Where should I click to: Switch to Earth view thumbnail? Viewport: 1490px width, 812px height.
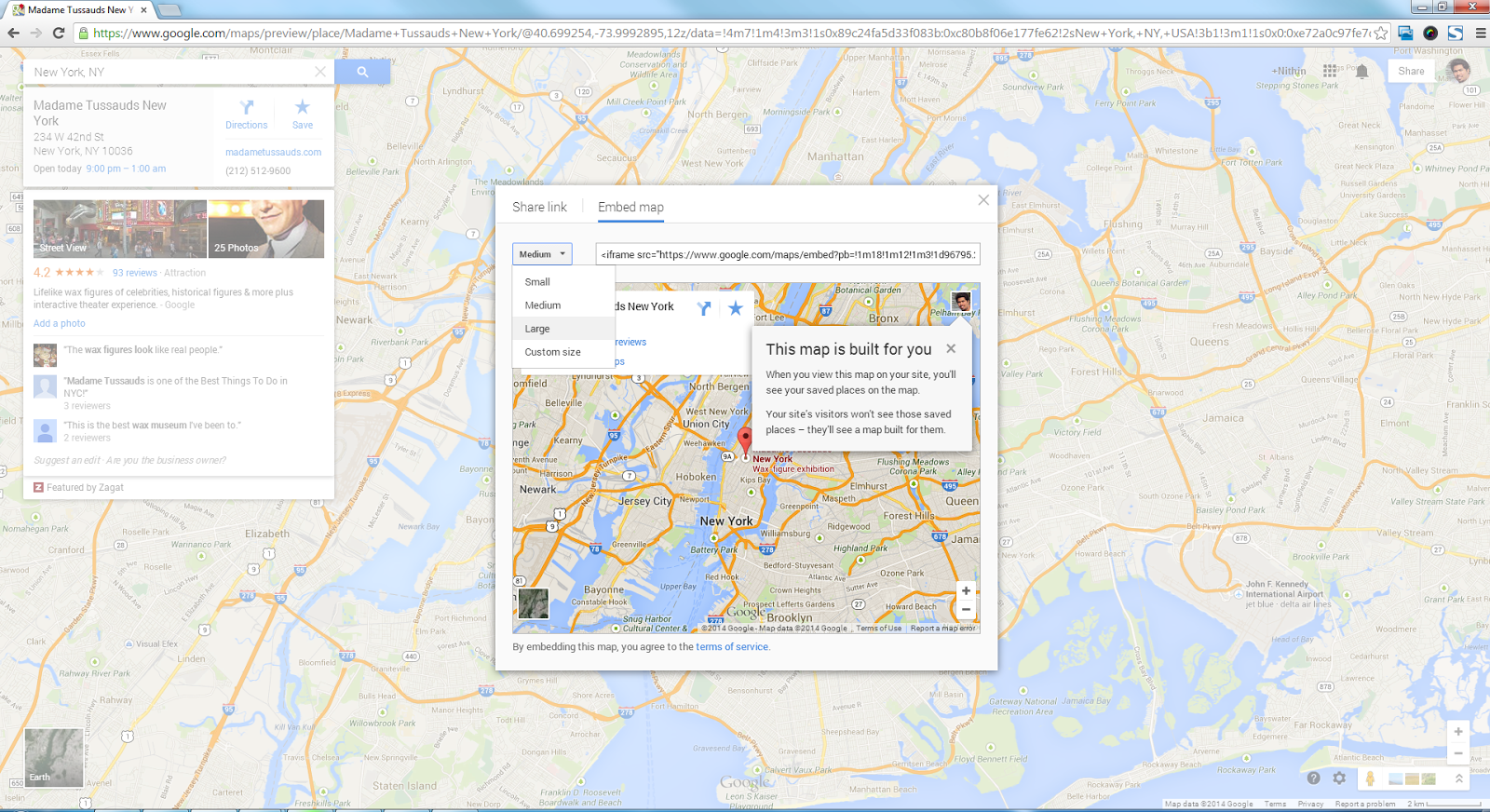54,758
